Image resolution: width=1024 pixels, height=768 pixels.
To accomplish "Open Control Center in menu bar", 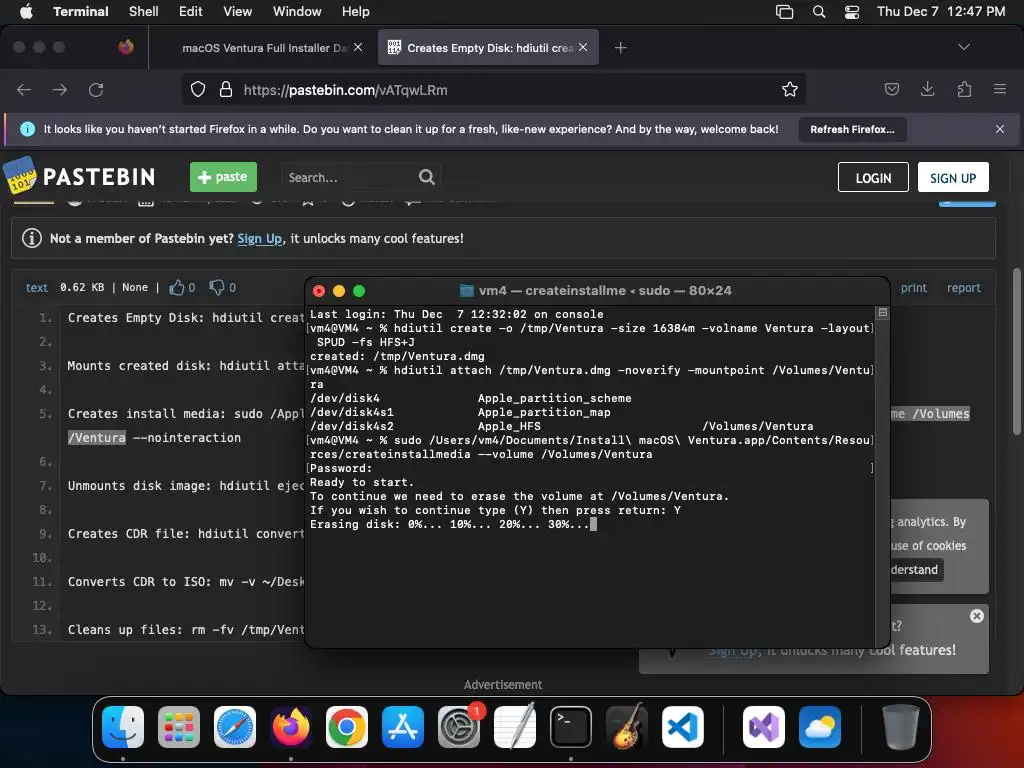I will pyautogui.click(x=852, y=12).
